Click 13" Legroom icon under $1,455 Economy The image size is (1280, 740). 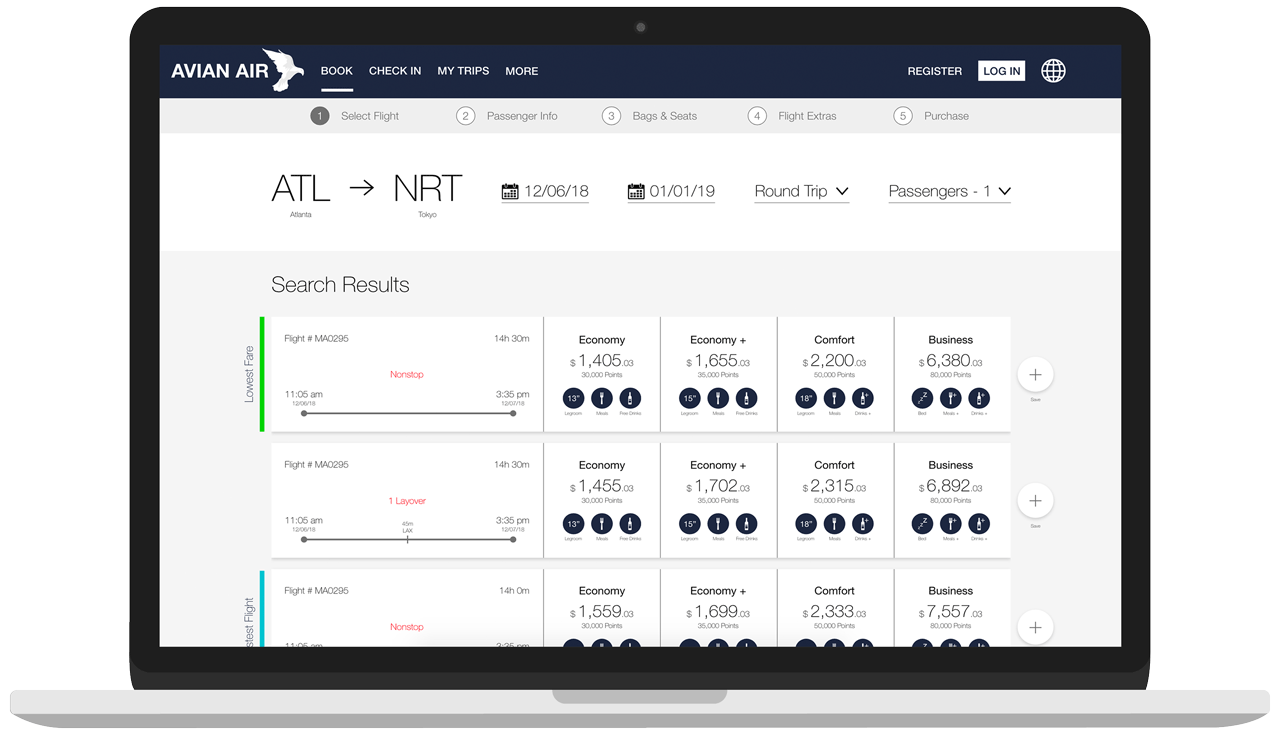pyautogui.click(x=574, y=524)
